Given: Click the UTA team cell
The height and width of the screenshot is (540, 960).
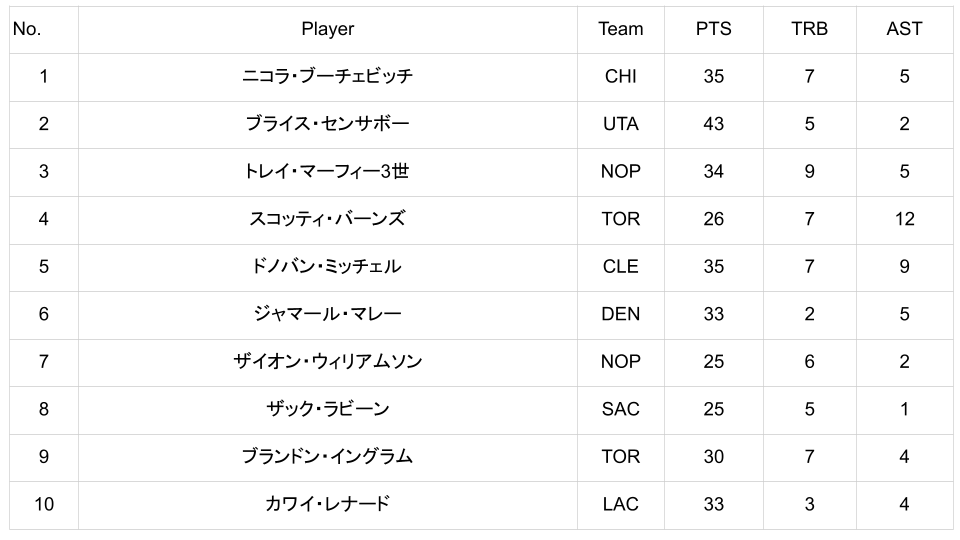Looking at the screenshot, I should tap(620, 124).
